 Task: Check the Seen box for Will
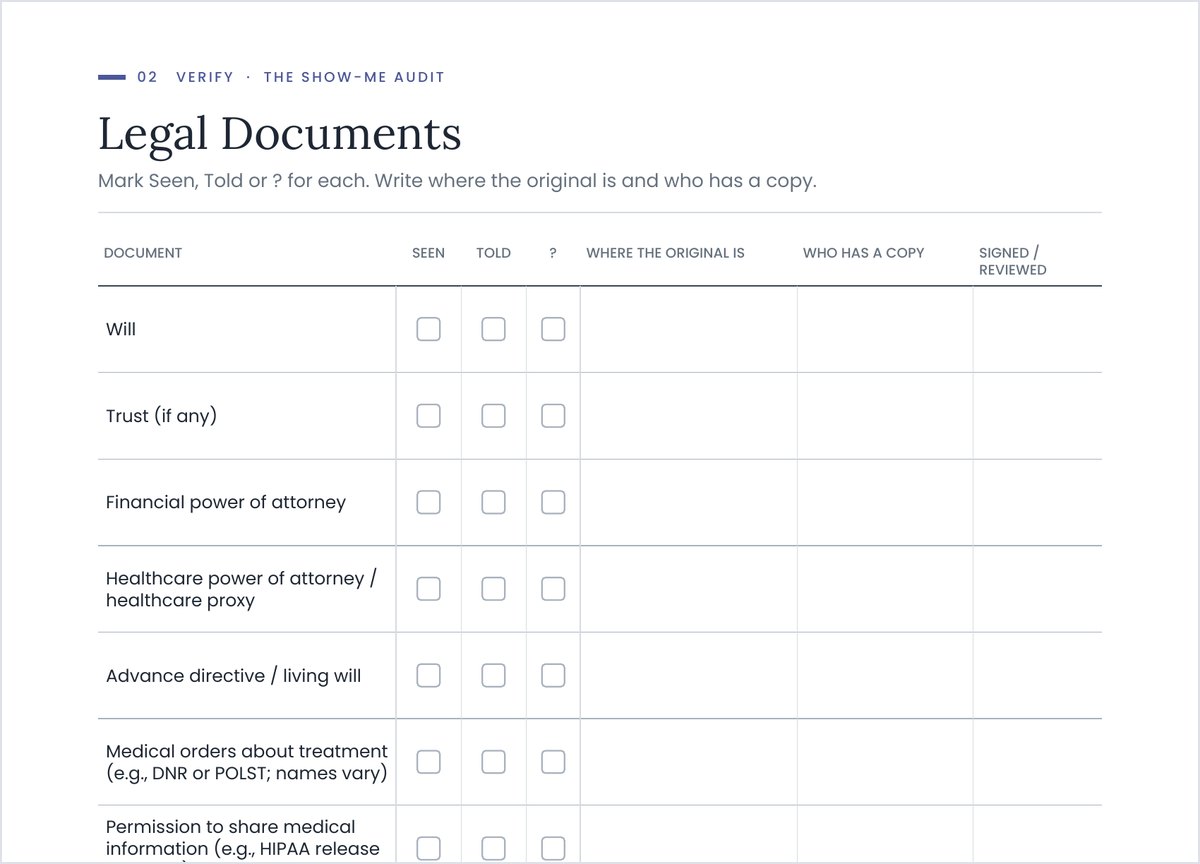(428, 329)
